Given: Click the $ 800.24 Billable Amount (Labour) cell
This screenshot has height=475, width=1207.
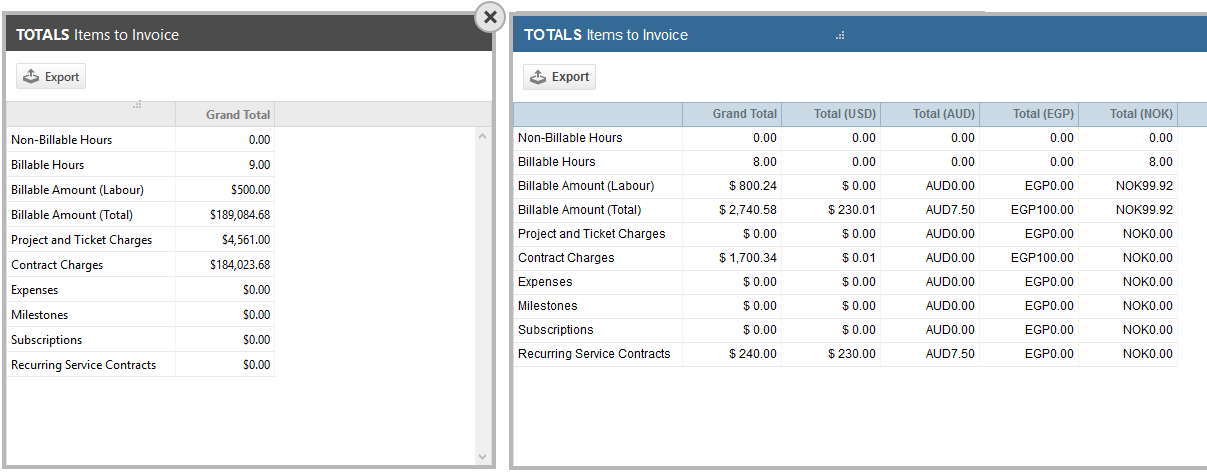Looking at the screenshot, I should [732, 186].
